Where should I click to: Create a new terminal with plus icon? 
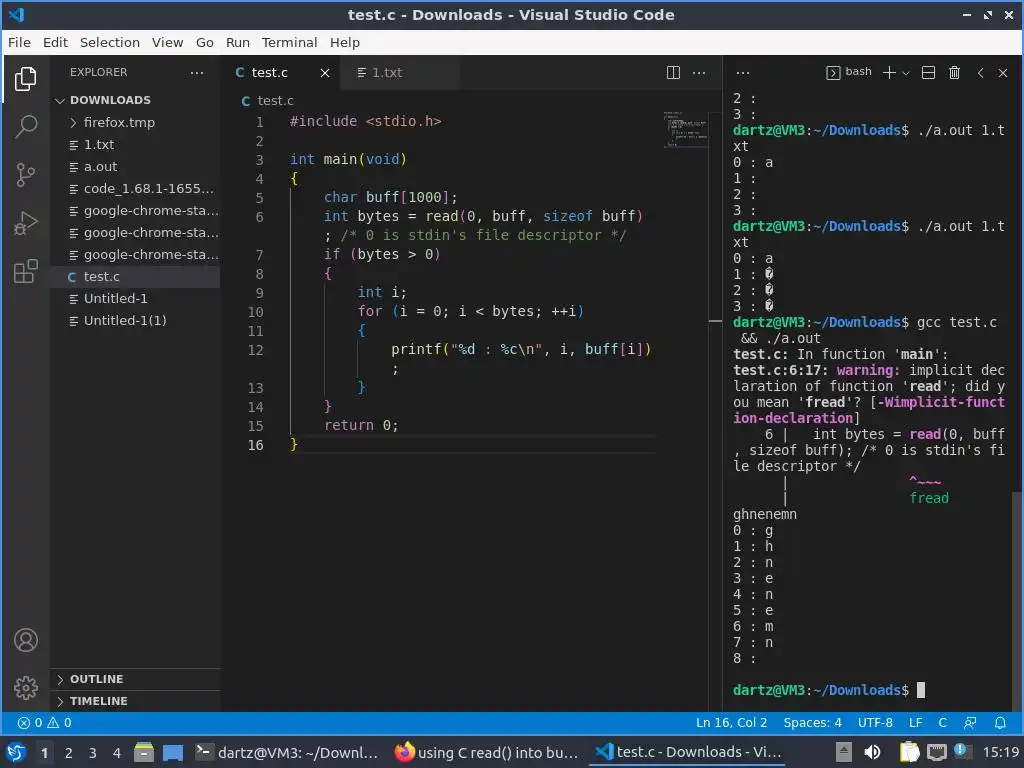(889, 72)
